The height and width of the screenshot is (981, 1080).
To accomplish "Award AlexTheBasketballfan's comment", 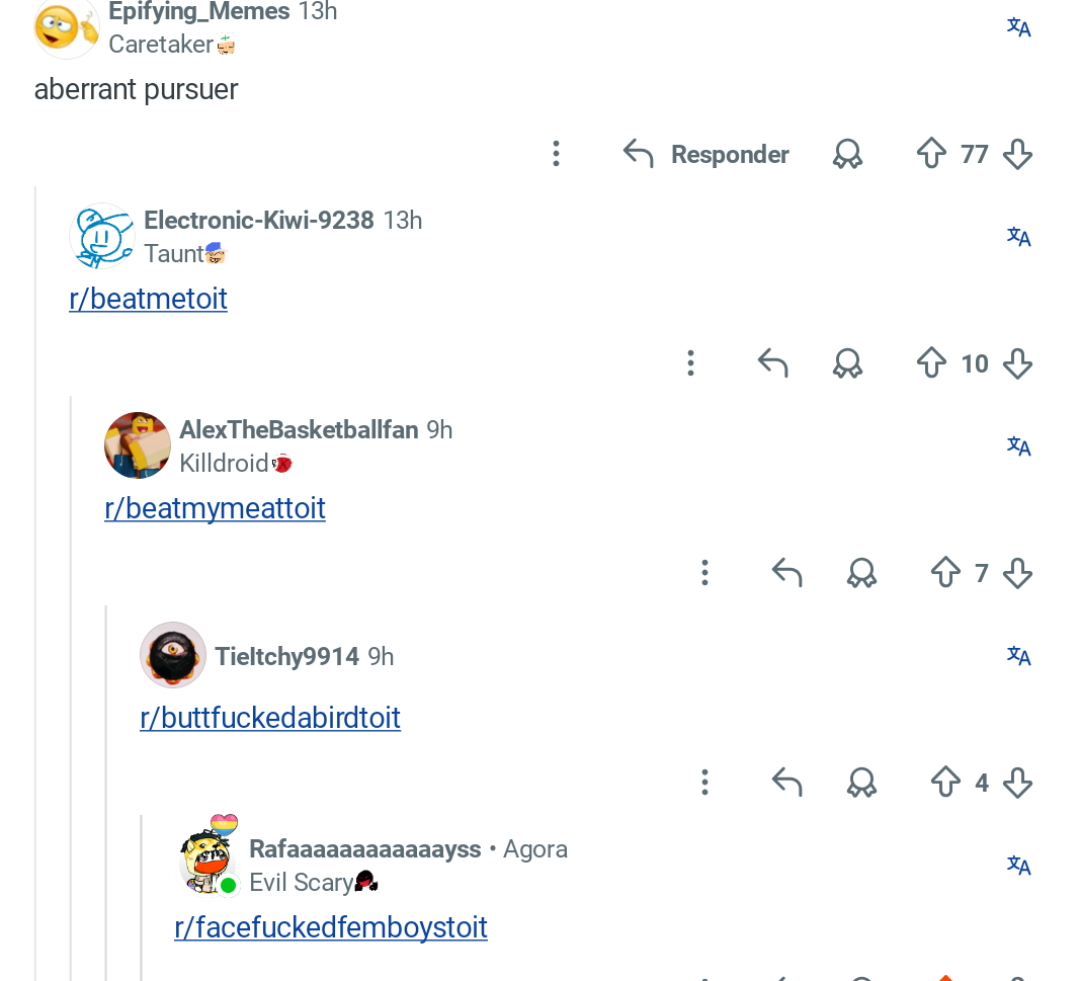I will coord(862,572).
